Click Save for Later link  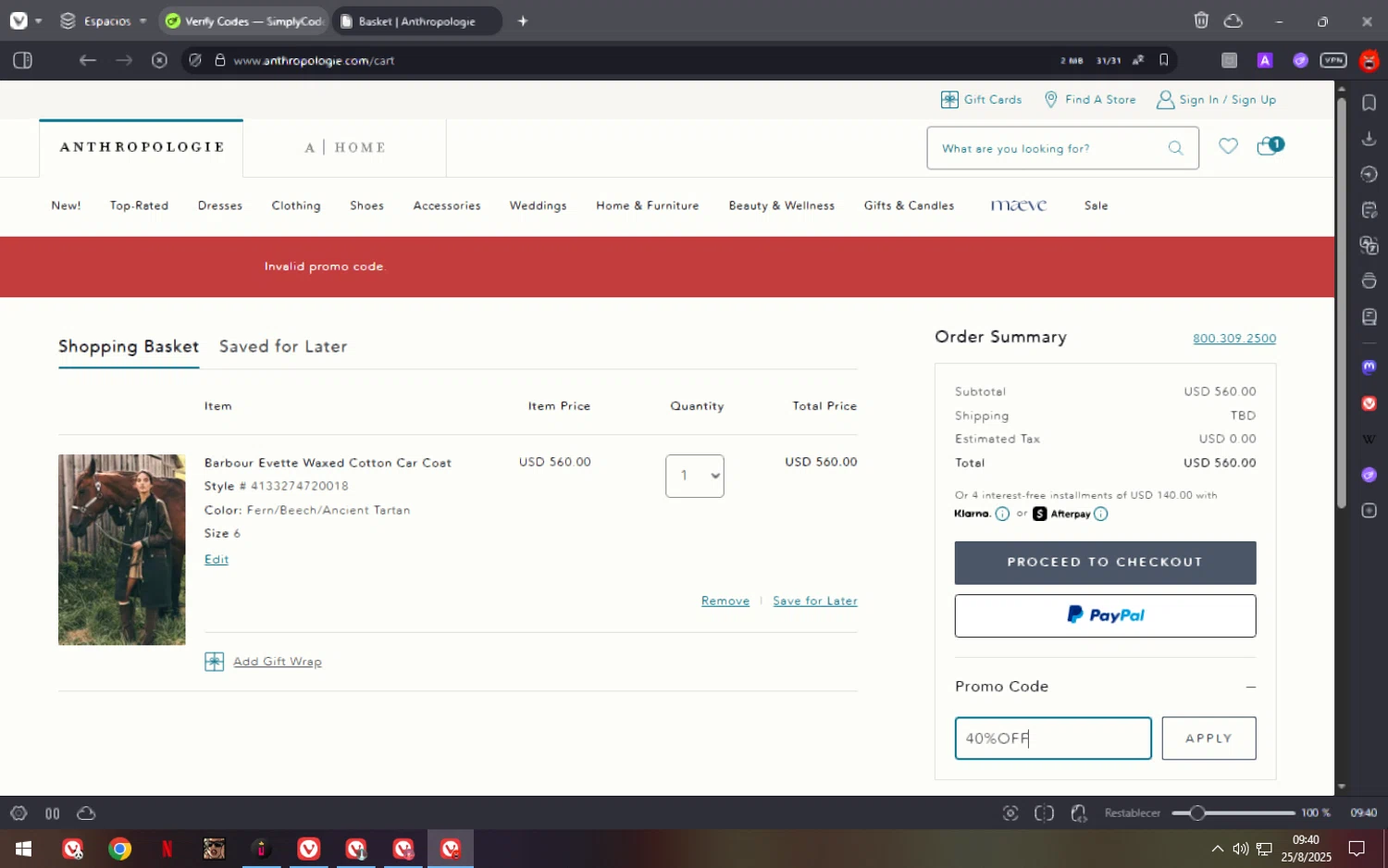(x=815, y=601)
